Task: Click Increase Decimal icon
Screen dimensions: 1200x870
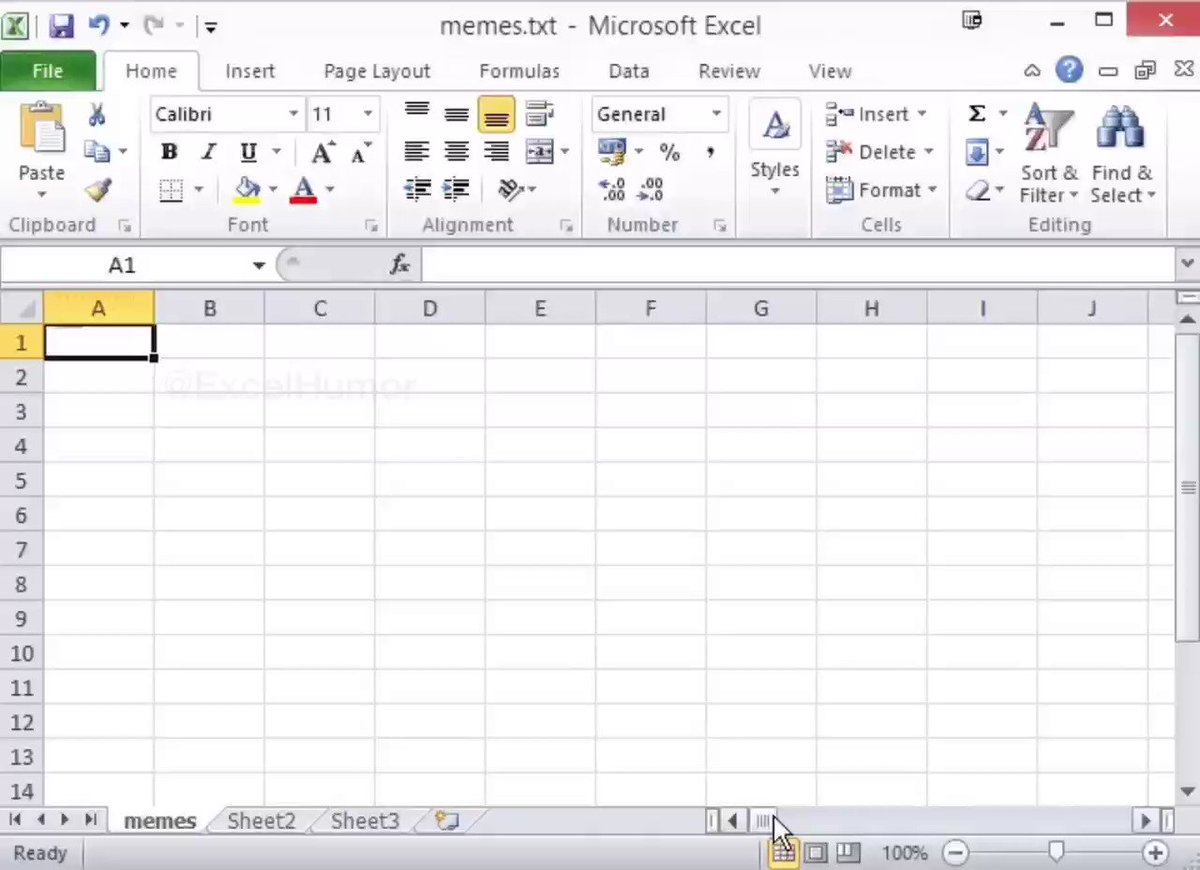Action: pyautogui.click(x=612, y=189)
